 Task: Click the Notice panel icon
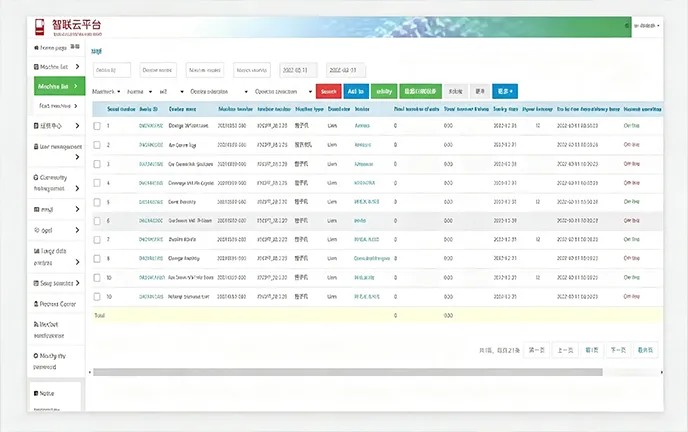click(x=36, y=393)
